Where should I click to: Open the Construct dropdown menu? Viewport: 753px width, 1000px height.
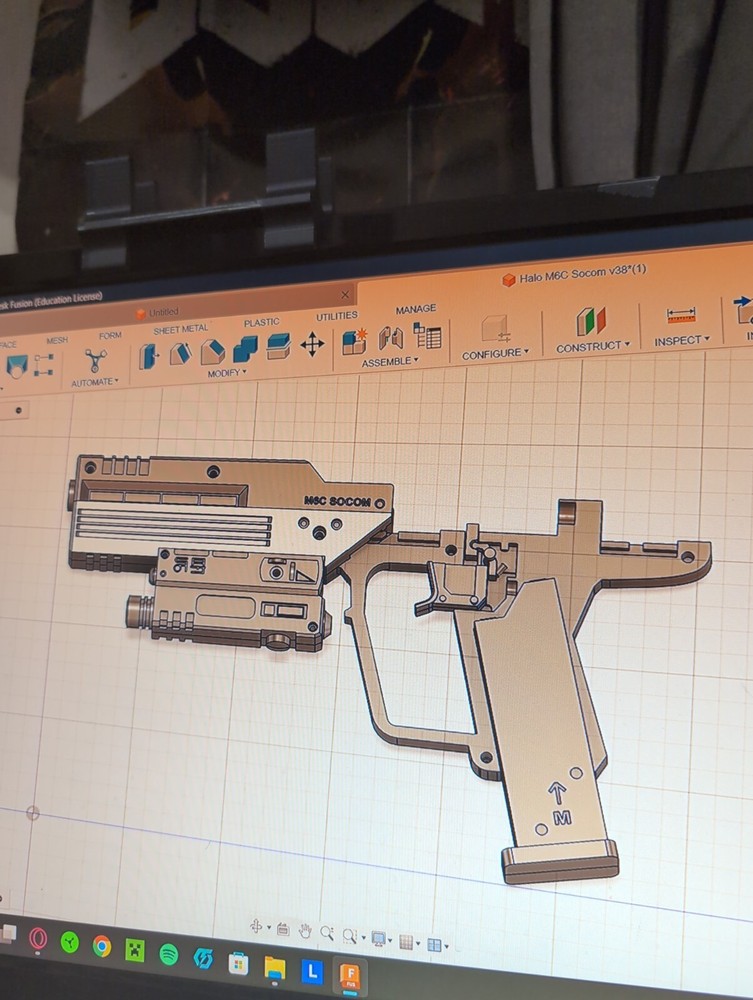(x=593, y=346)
